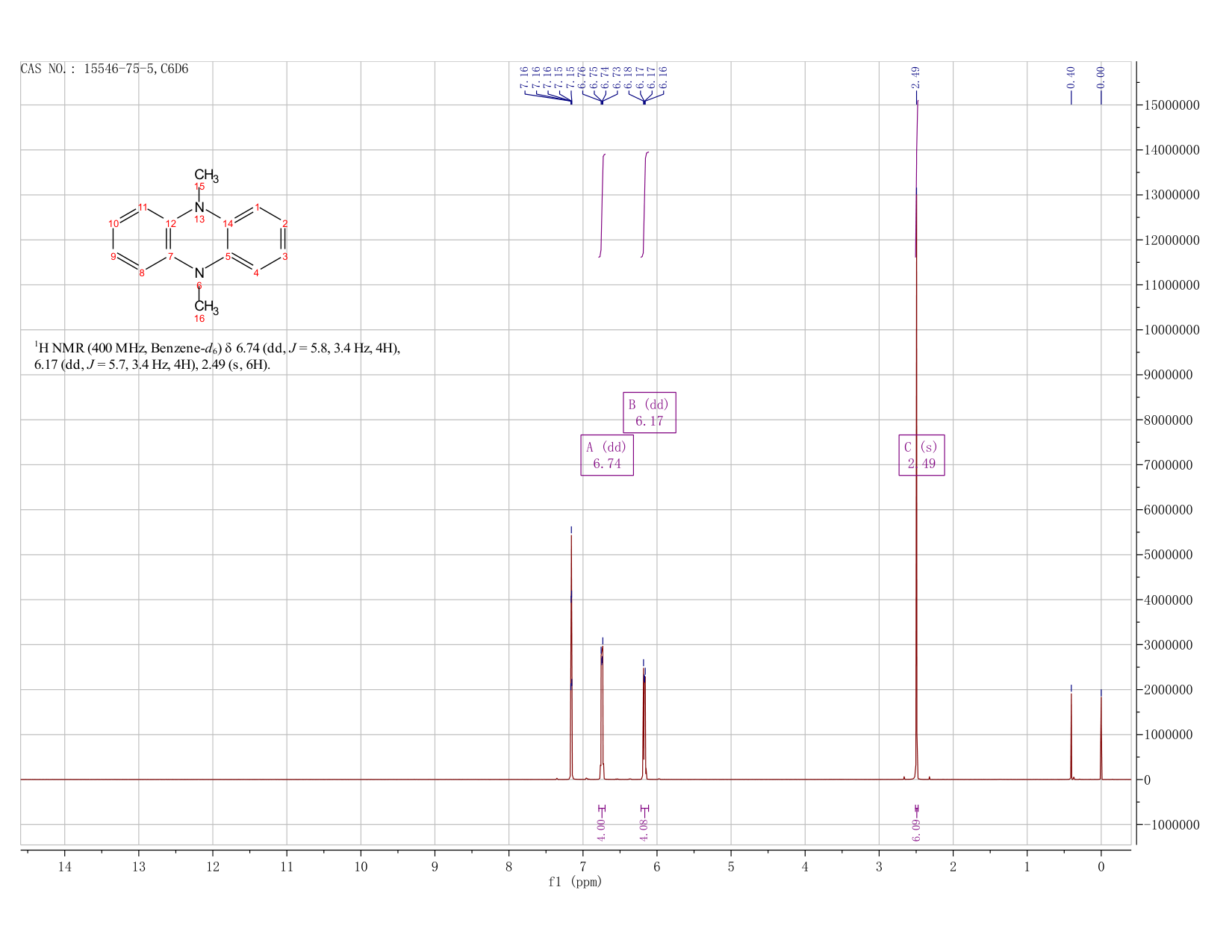Click x-axis tick label 7
Screen dimensions: 1232x952
582,867
